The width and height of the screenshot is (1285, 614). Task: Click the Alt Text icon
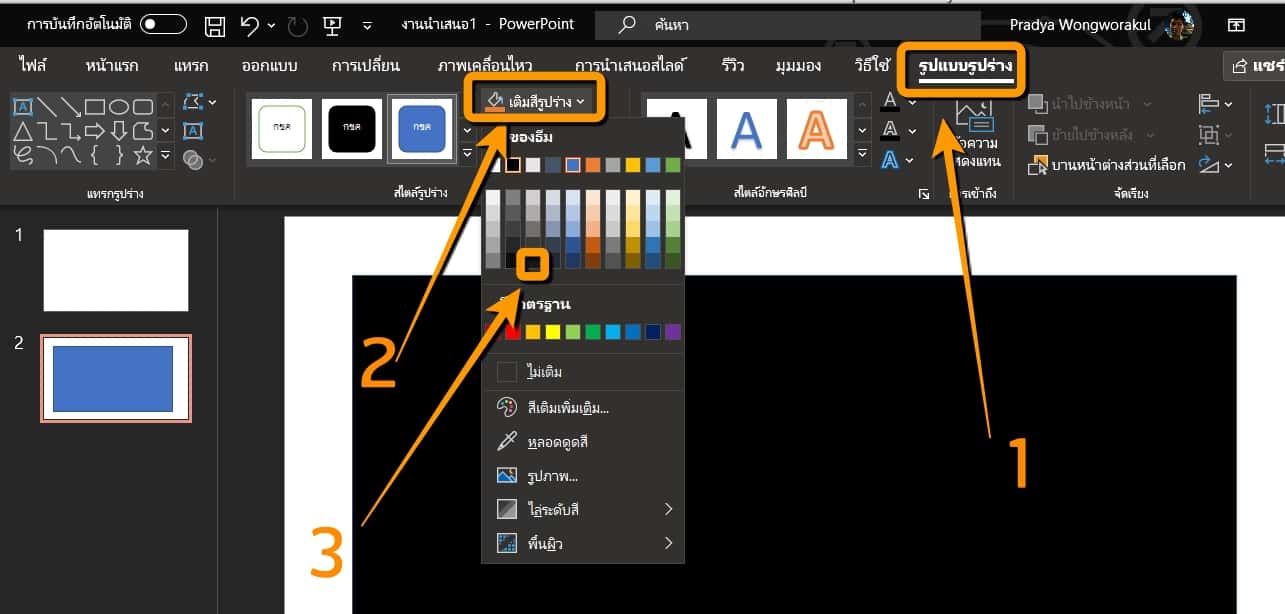coord(973,118)
